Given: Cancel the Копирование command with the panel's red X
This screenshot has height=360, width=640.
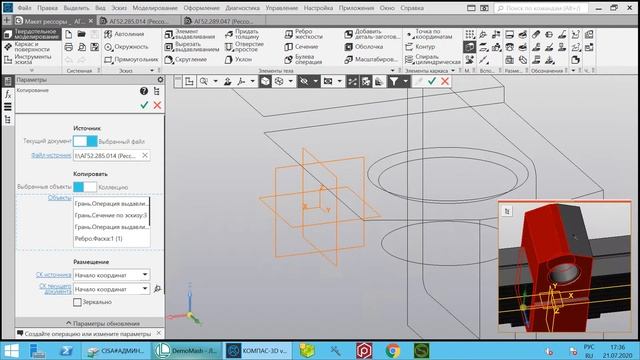Looking at the screenshot, I should coord(157,105).
